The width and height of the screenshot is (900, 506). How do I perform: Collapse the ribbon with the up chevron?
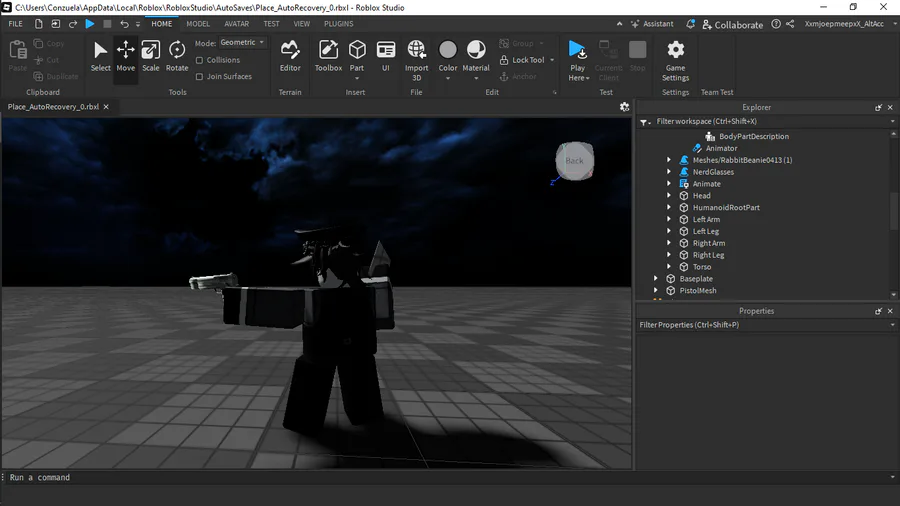pyautogui.click(x=619, y=24)
